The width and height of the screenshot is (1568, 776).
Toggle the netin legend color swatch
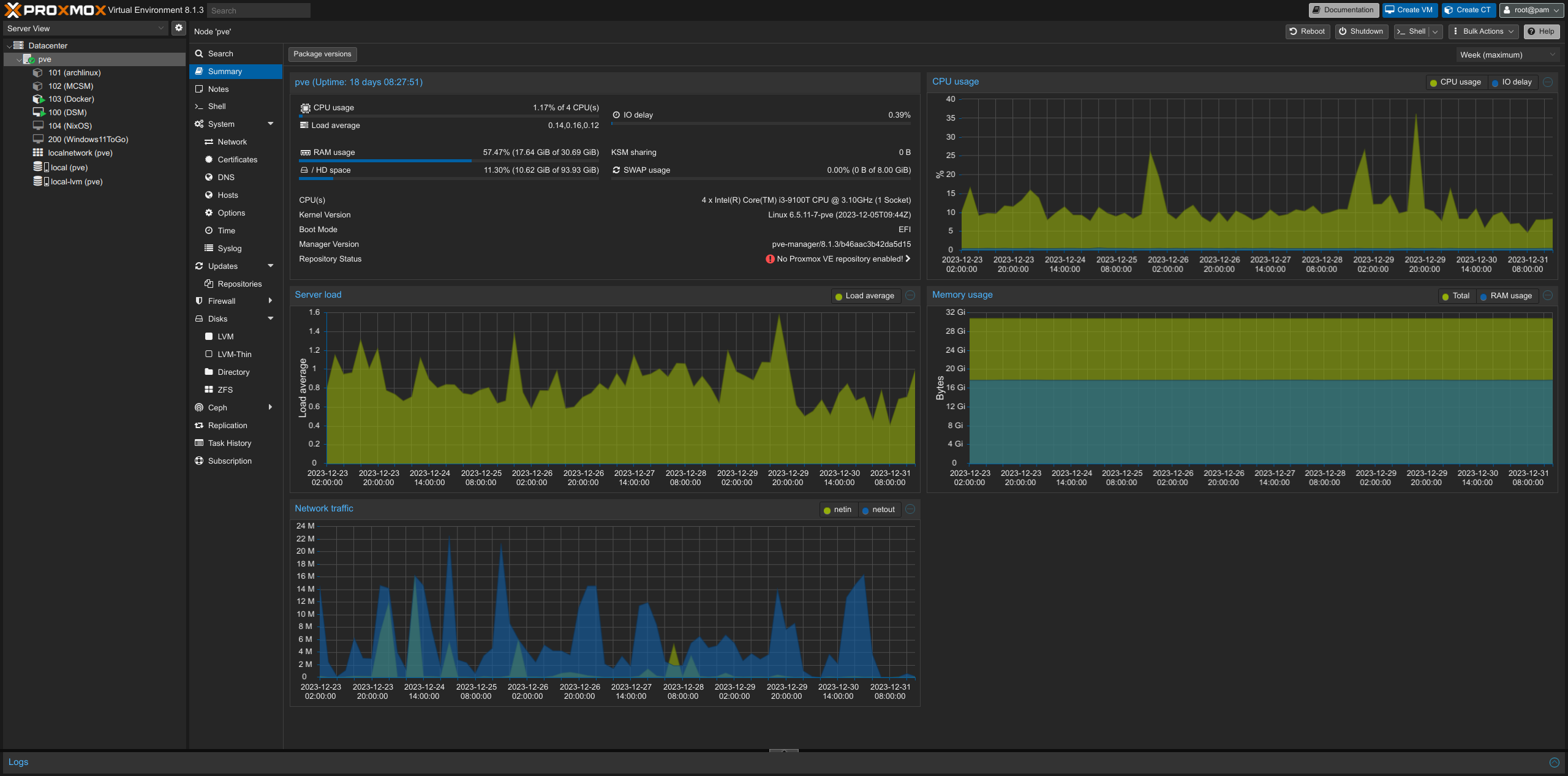pos(827,510)
